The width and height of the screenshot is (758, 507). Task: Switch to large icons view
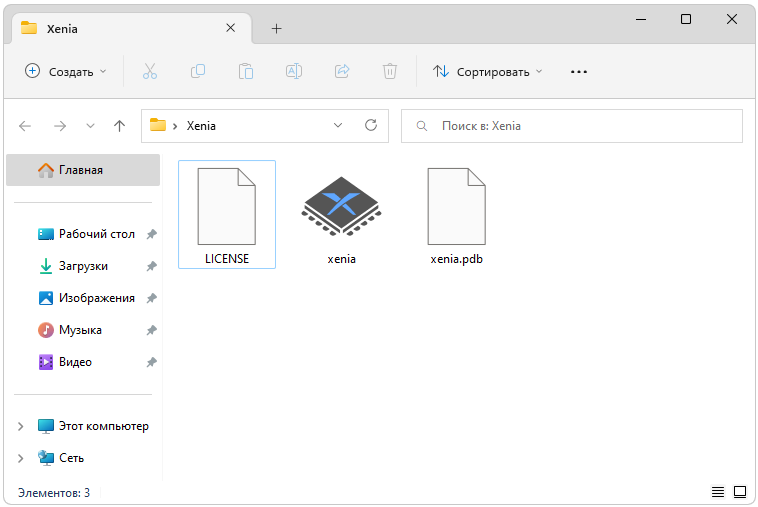(740, 493)
